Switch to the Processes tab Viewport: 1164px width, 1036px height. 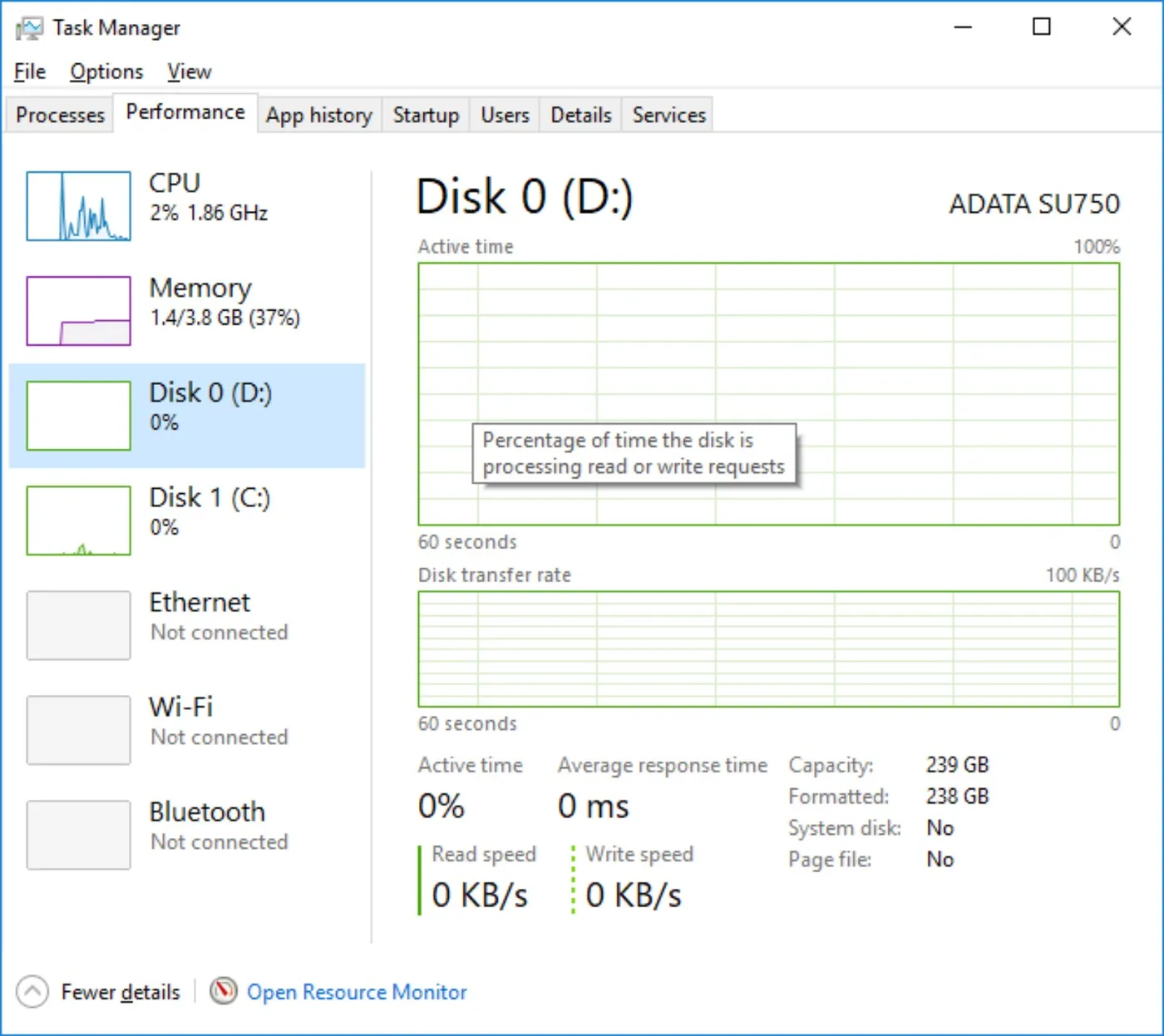(x=60, y=115)
